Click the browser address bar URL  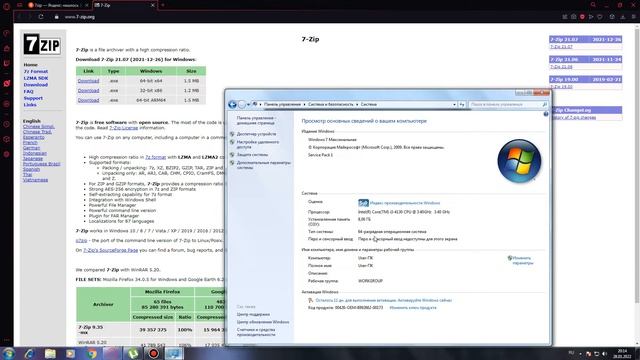click(x=80, y=17)
